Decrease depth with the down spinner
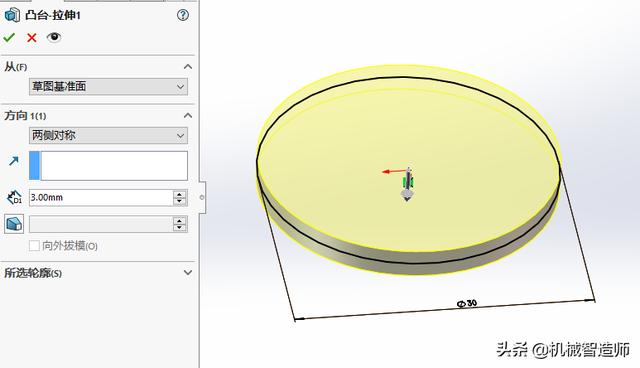The image size is (640, 368). (x=180, y=202)
